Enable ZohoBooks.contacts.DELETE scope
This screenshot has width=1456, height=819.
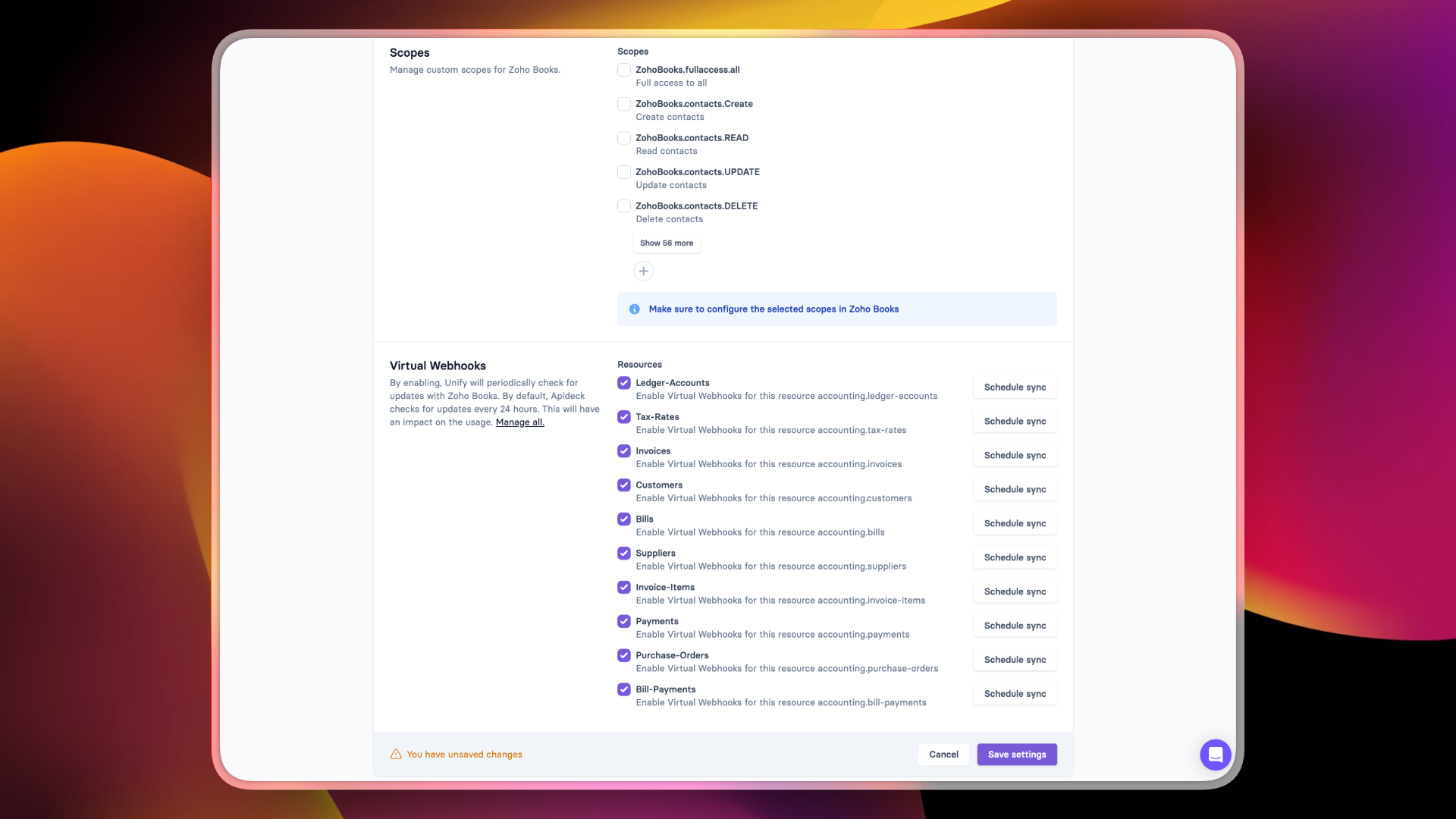pos(623,206)
